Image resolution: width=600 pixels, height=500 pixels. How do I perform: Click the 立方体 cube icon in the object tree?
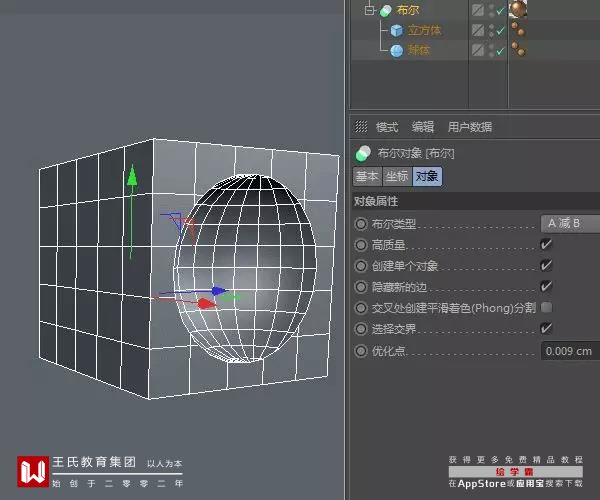click(397, 31)
